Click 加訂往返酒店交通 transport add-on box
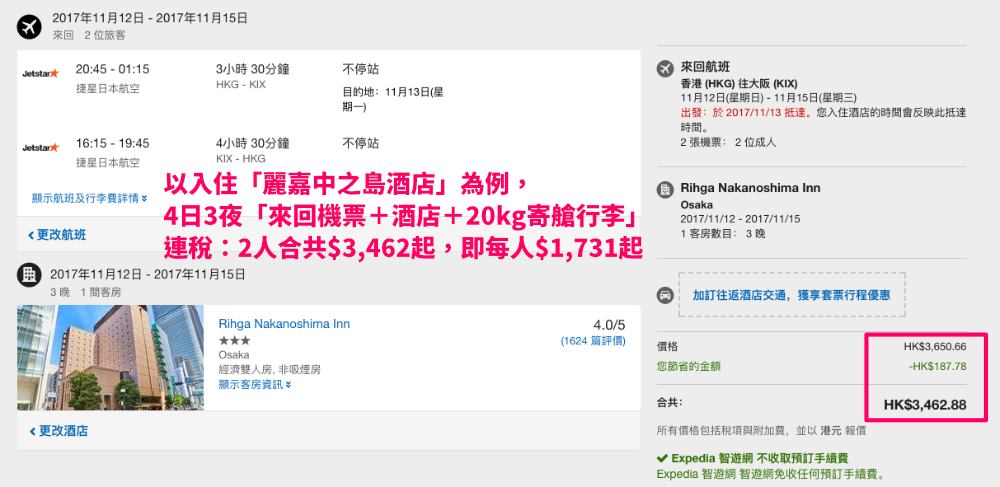This screenshot has height=487, width=1000. pos(791,295)
